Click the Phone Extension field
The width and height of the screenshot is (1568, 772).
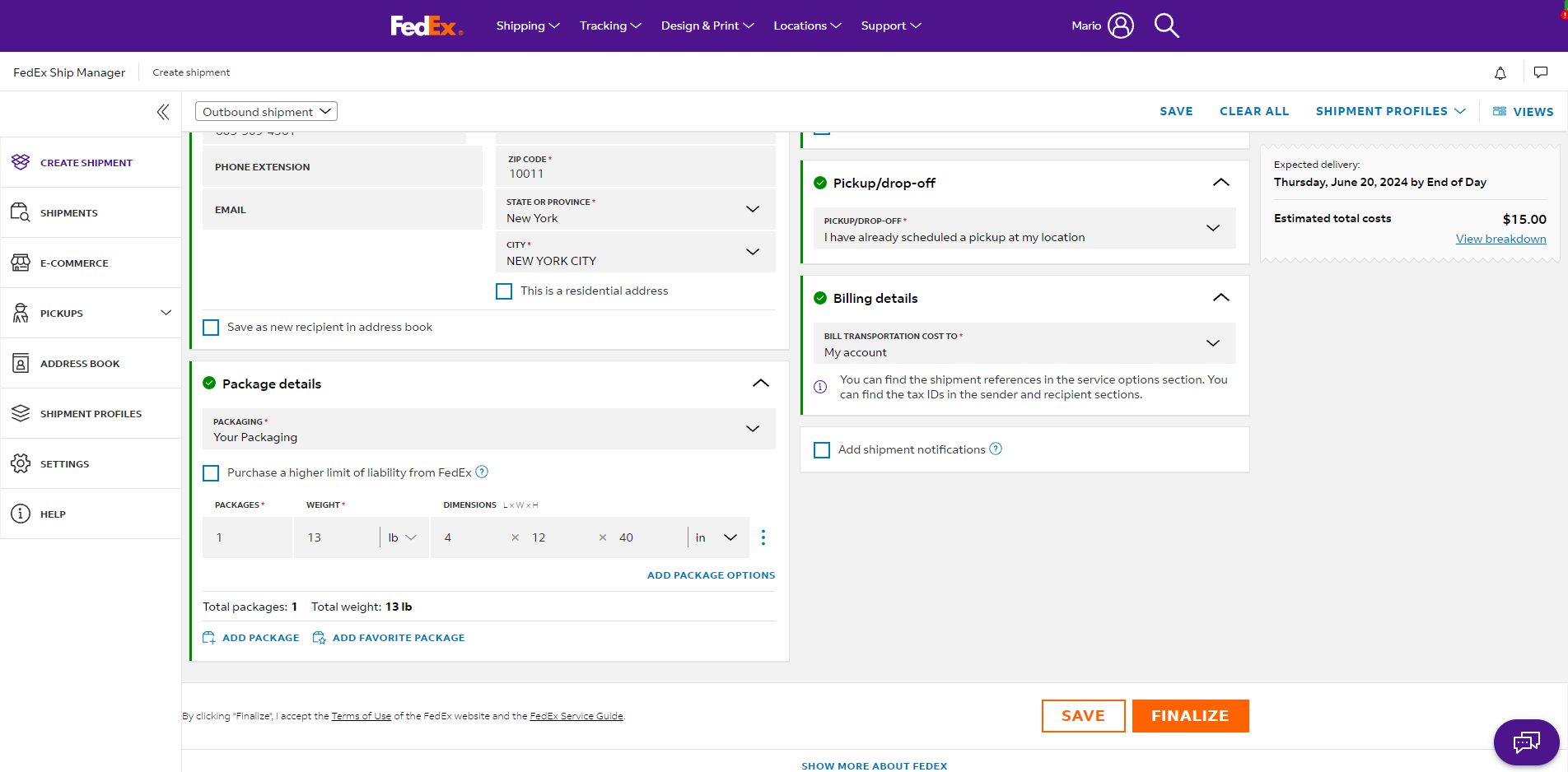point(343,167)
